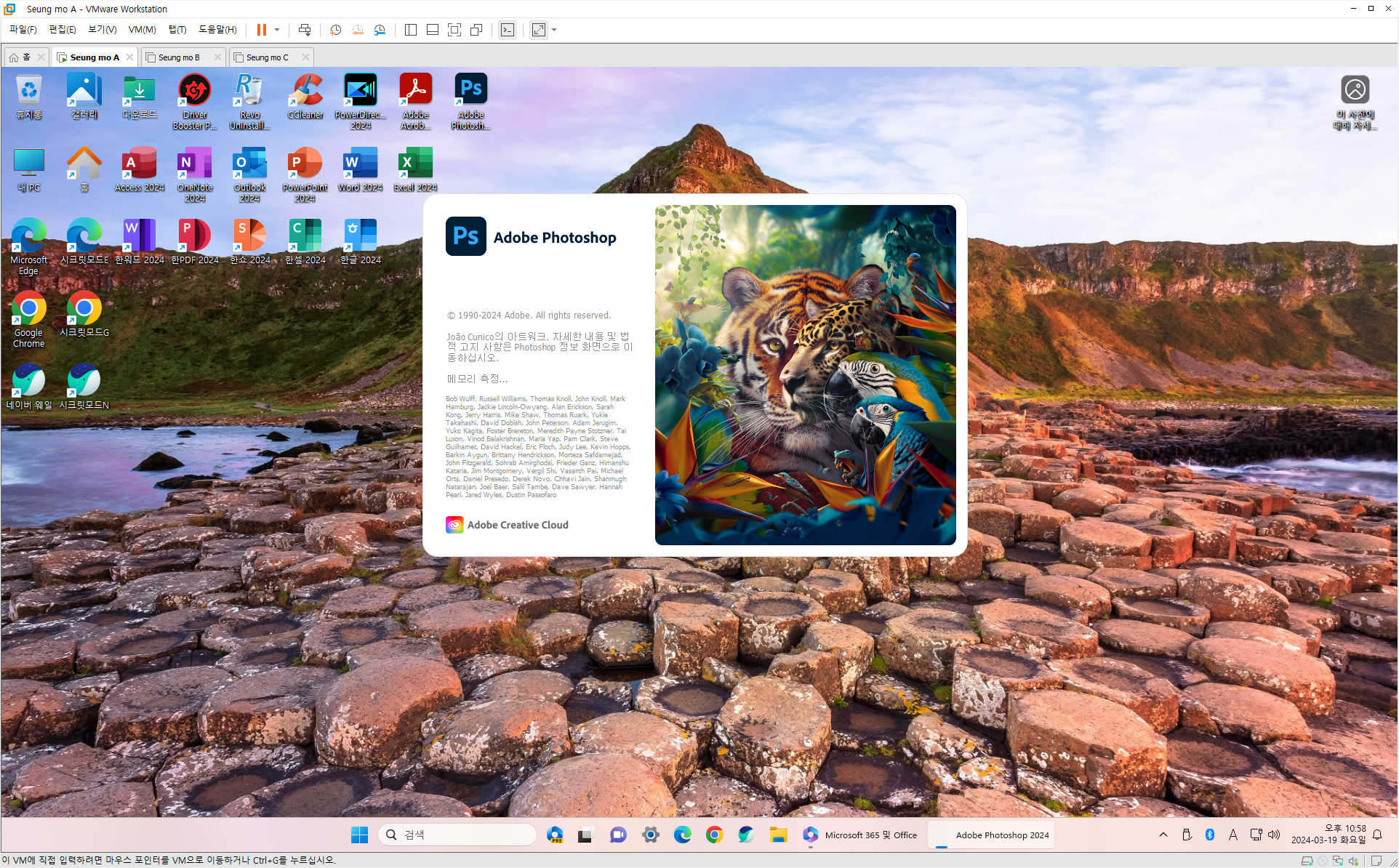This screenshot has width=1399, height=868.
Task: Click Send Ctrl+Alt+Del toolbar icon
Action: coord(305,30)
